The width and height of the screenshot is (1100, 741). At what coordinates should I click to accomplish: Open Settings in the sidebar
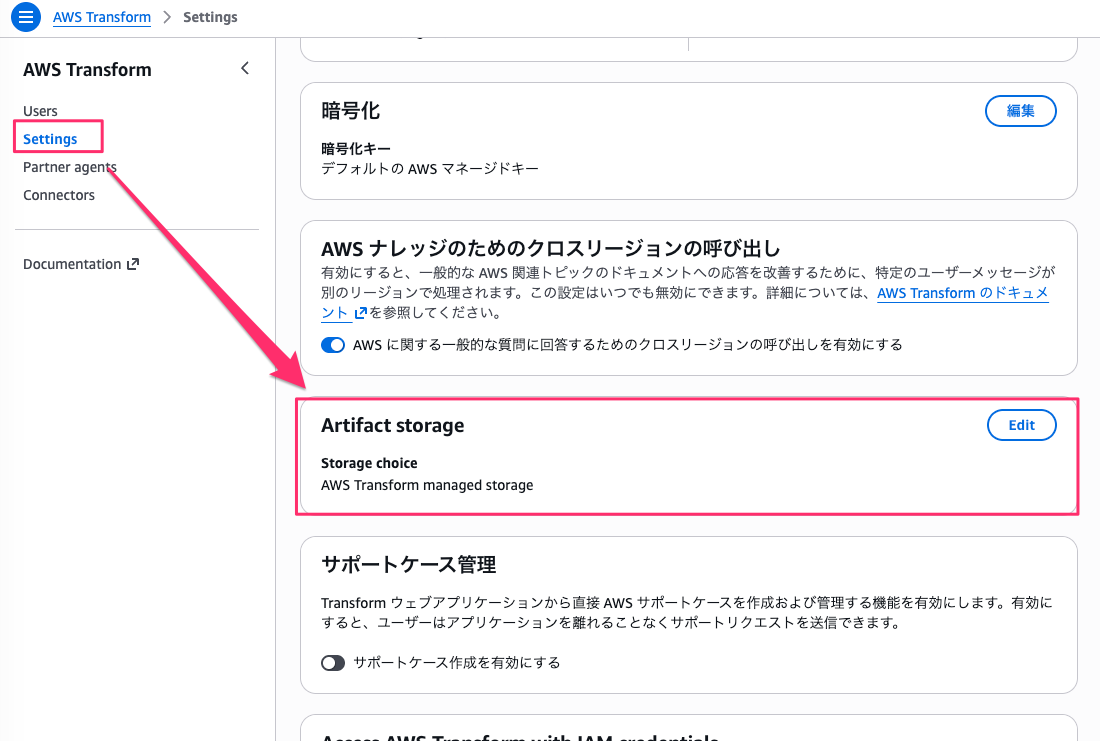tap(50, 139)
